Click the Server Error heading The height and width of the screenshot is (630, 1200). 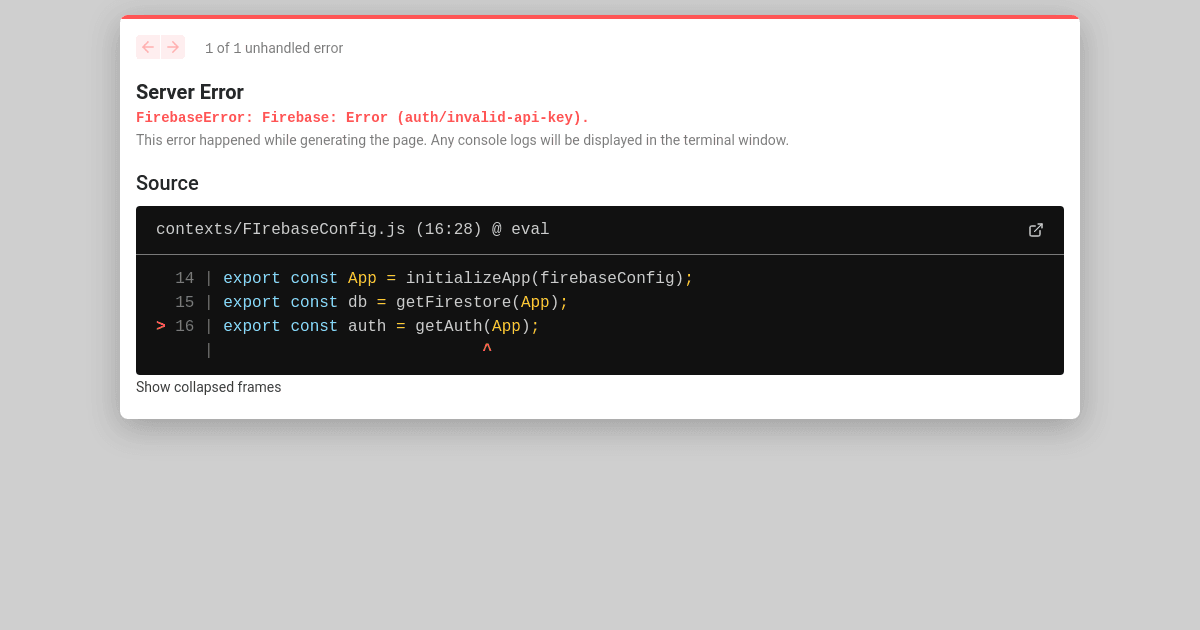tap(189, 92)
